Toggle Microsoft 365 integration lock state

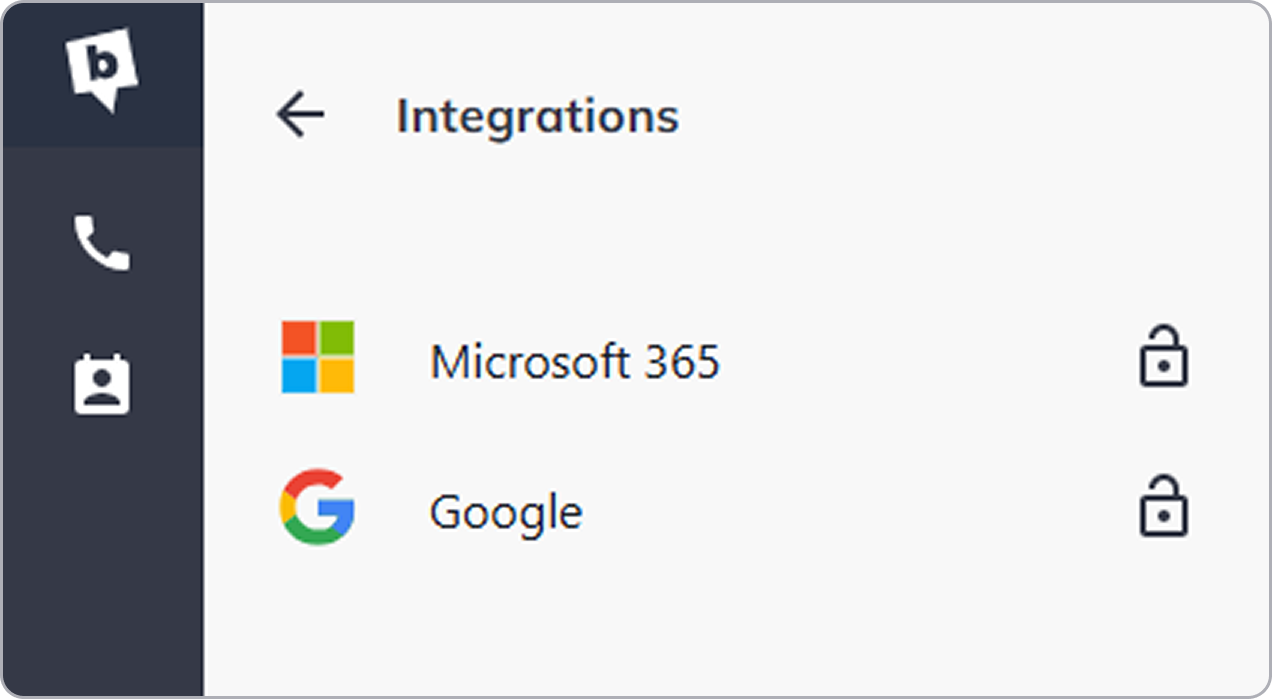(1164, 355)
